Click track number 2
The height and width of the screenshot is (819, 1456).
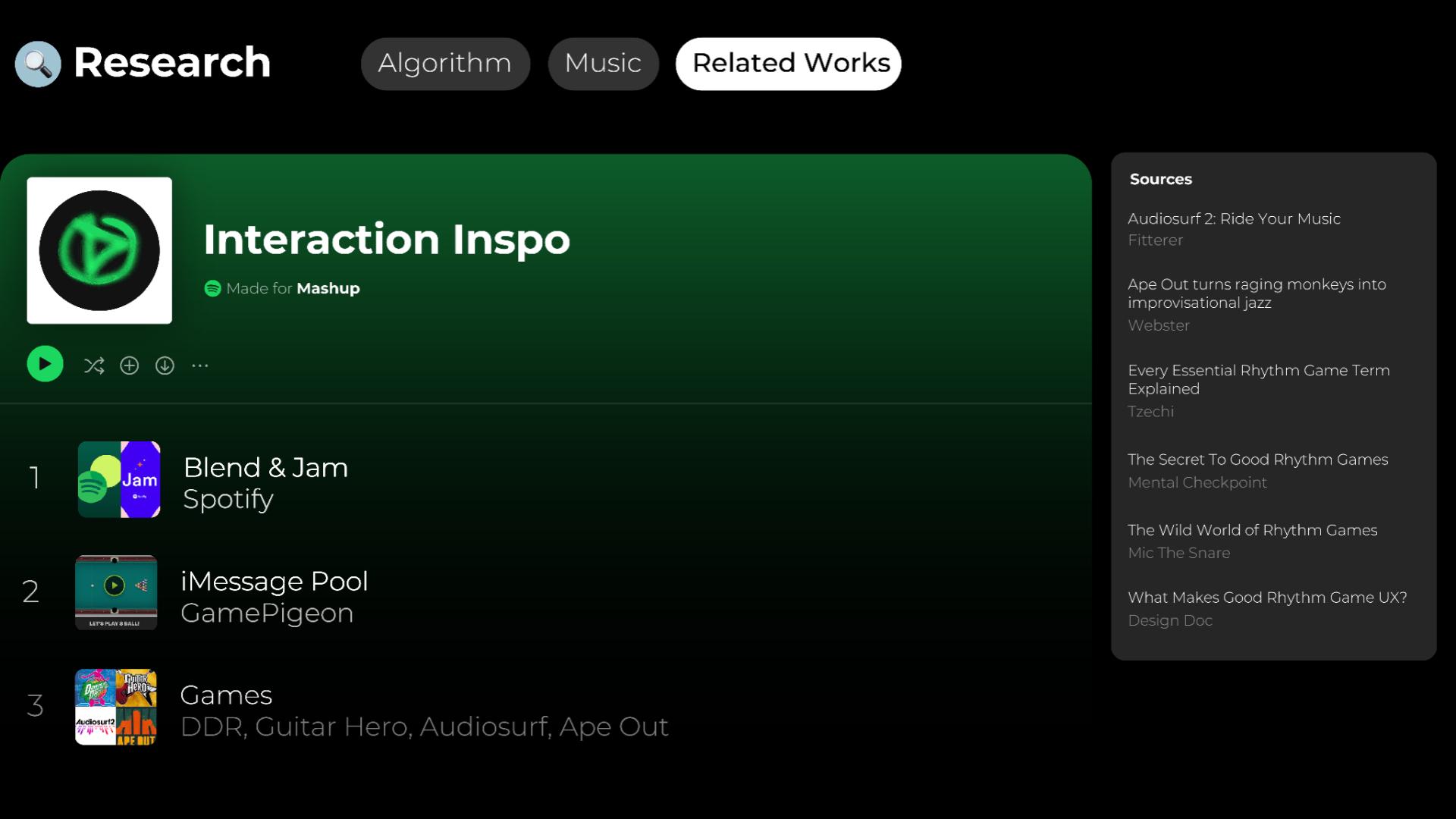pyautogui.click(x=30, y=591)
